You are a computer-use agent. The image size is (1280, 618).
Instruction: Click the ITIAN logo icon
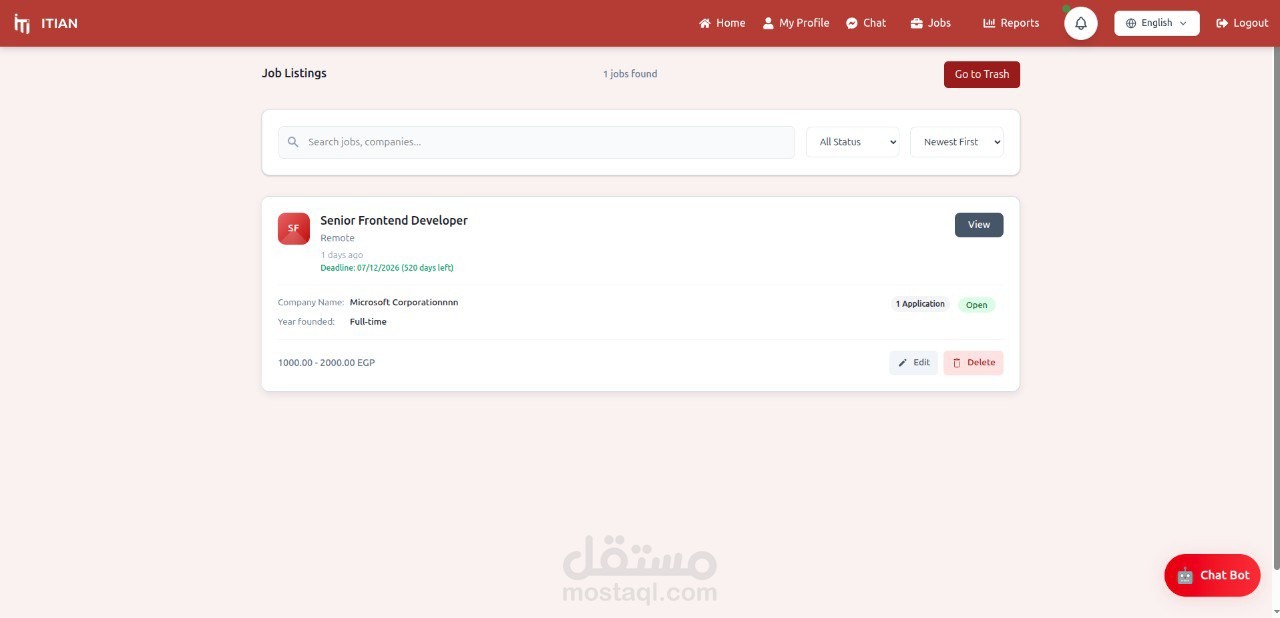22,23
